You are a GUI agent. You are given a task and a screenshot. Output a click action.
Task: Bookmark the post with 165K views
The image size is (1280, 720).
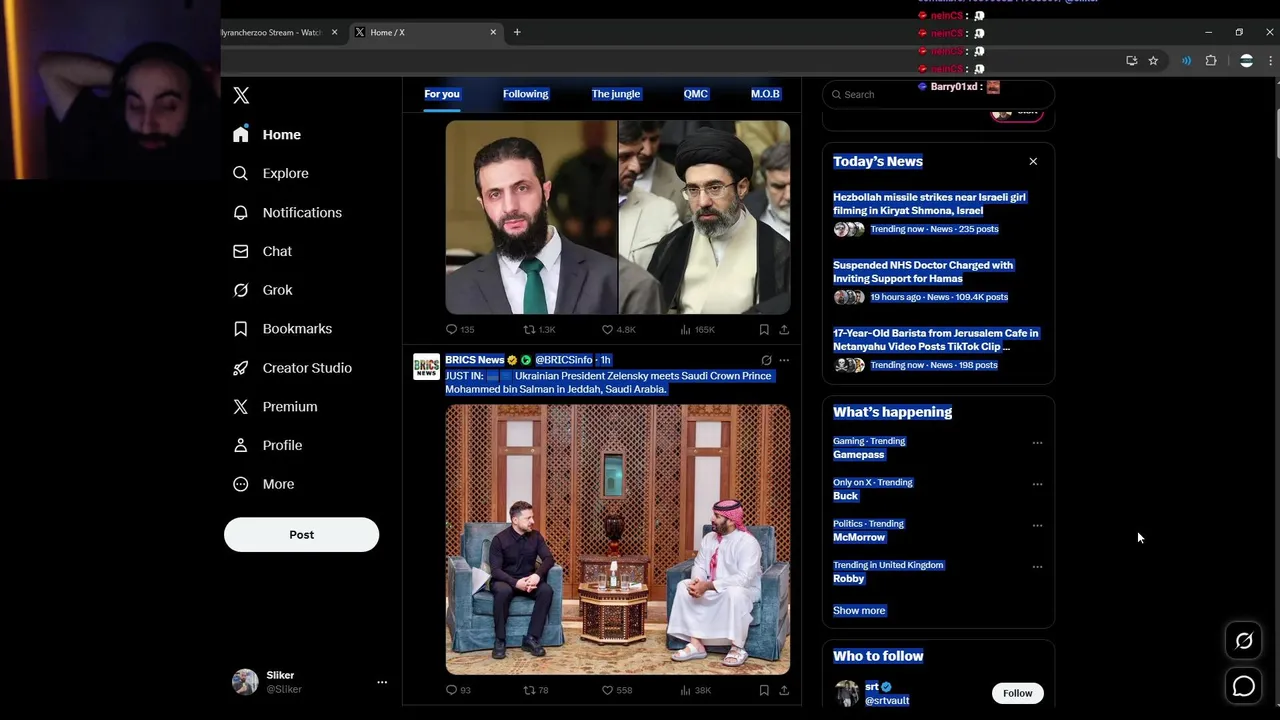pyautogui.click(x=764, y=329)
